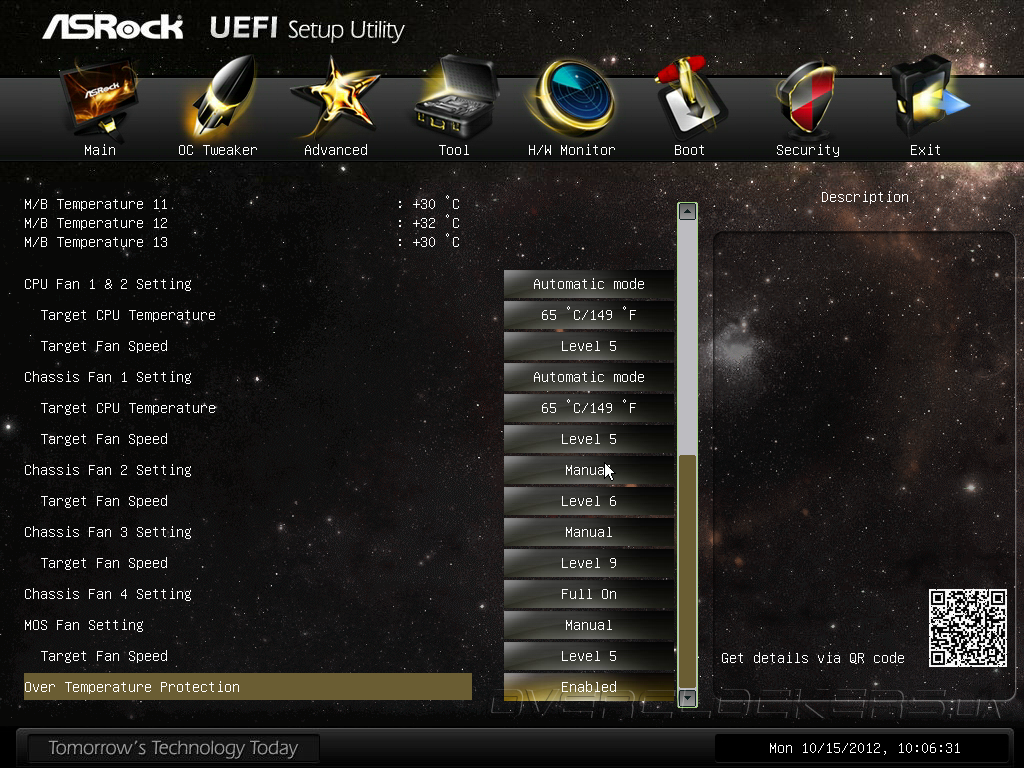Open CPU Fan 1 & 2 Setting dropdown
Viewport: 1024px width, 768px height.
[588, 284]
